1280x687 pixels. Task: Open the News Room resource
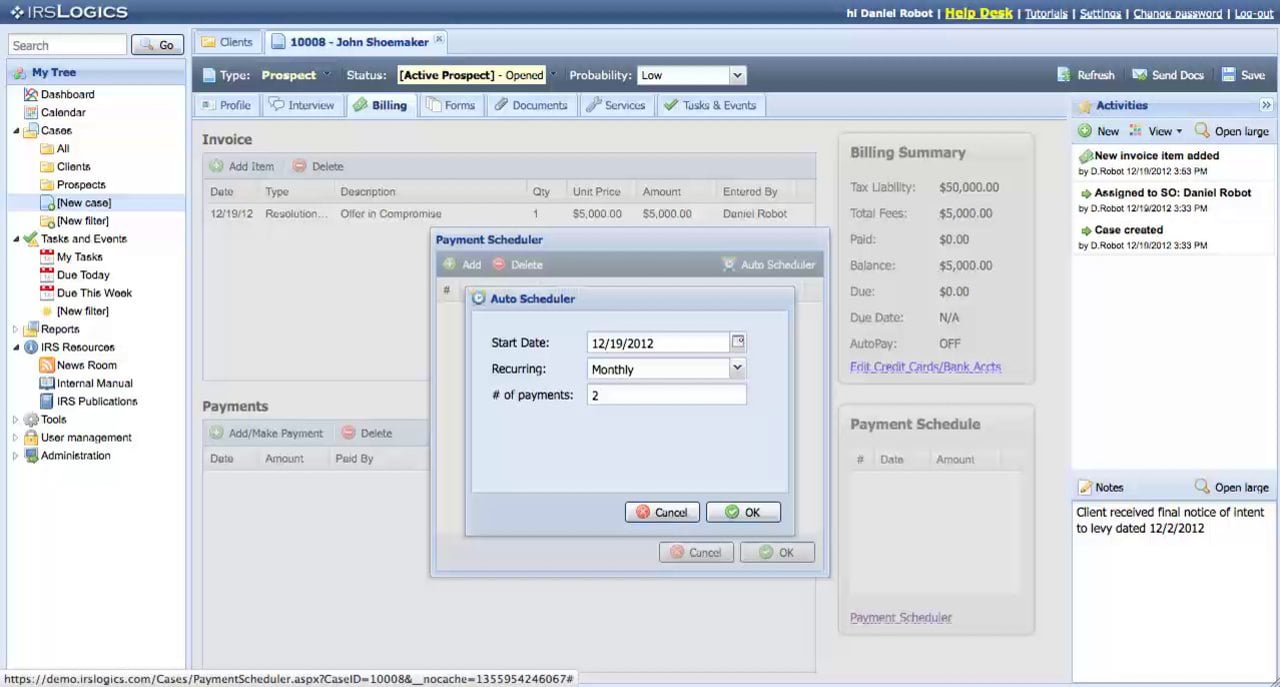pyautogui.click(x=78, y=365)
